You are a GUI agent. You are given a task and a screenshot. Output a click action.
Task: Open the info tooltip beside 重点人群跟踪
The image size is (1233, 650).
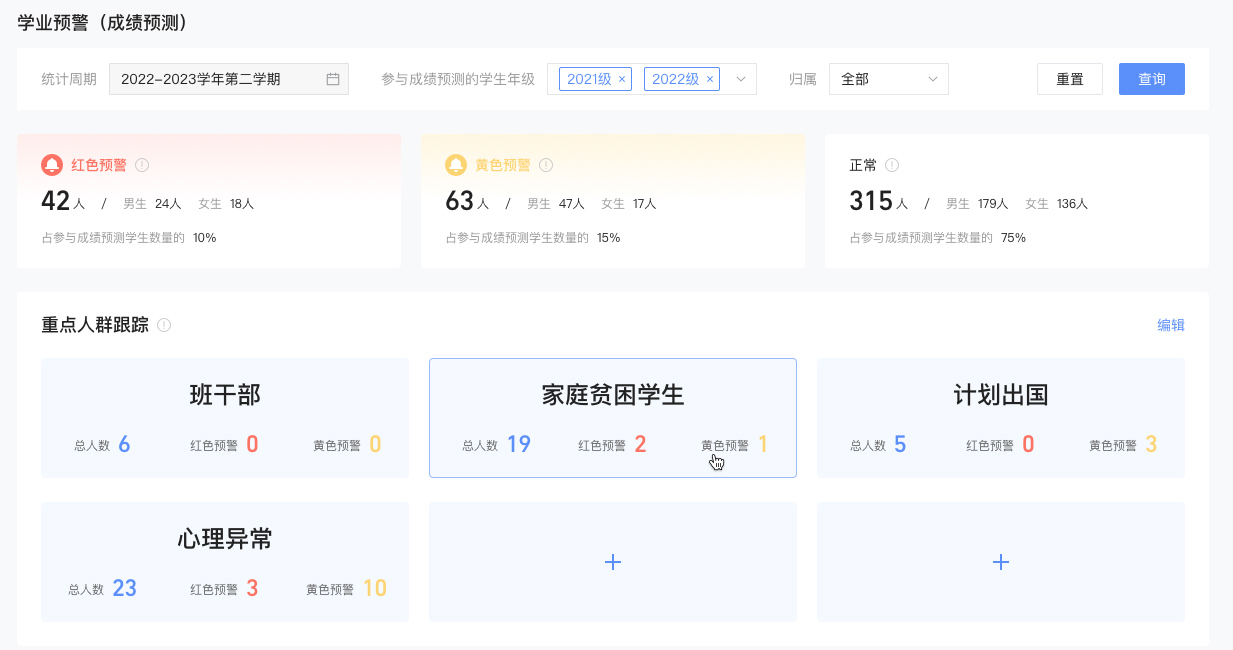coord(166,324)
